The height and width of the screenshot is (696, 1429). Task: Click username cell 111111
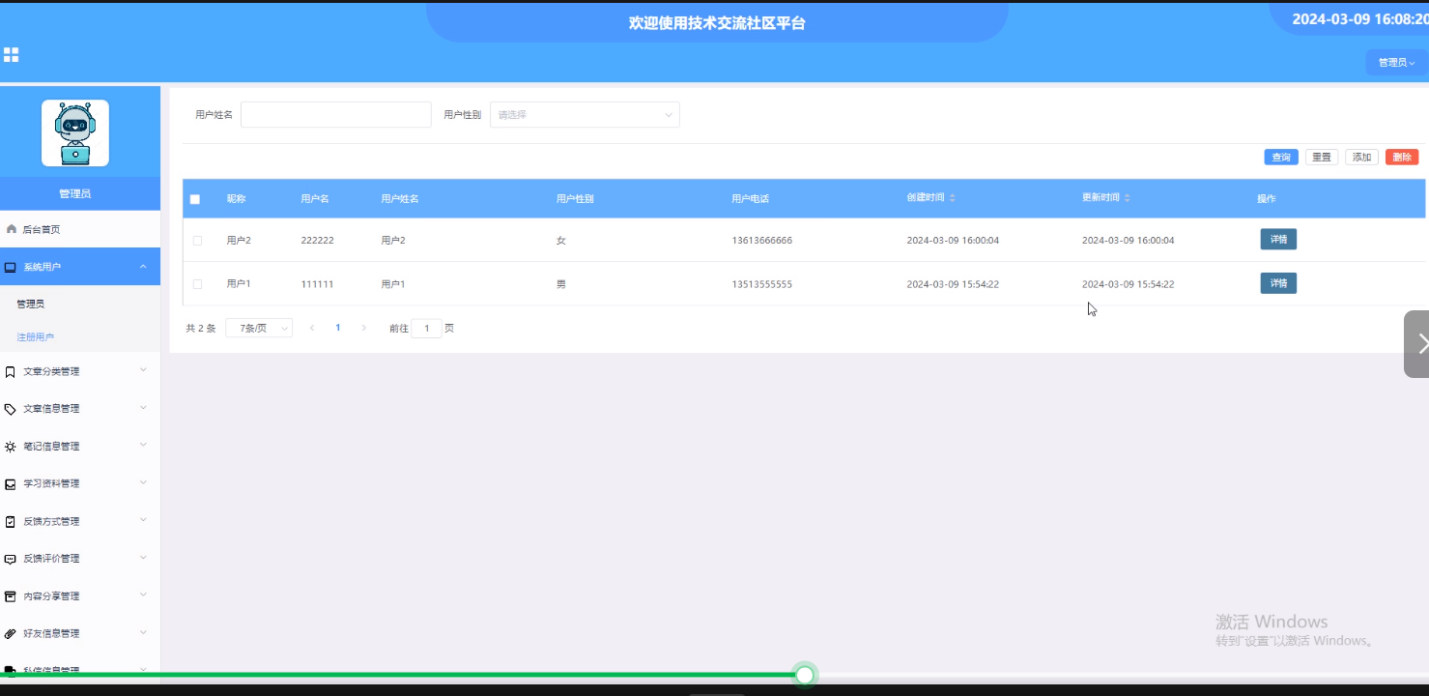(x=317, y=284)
